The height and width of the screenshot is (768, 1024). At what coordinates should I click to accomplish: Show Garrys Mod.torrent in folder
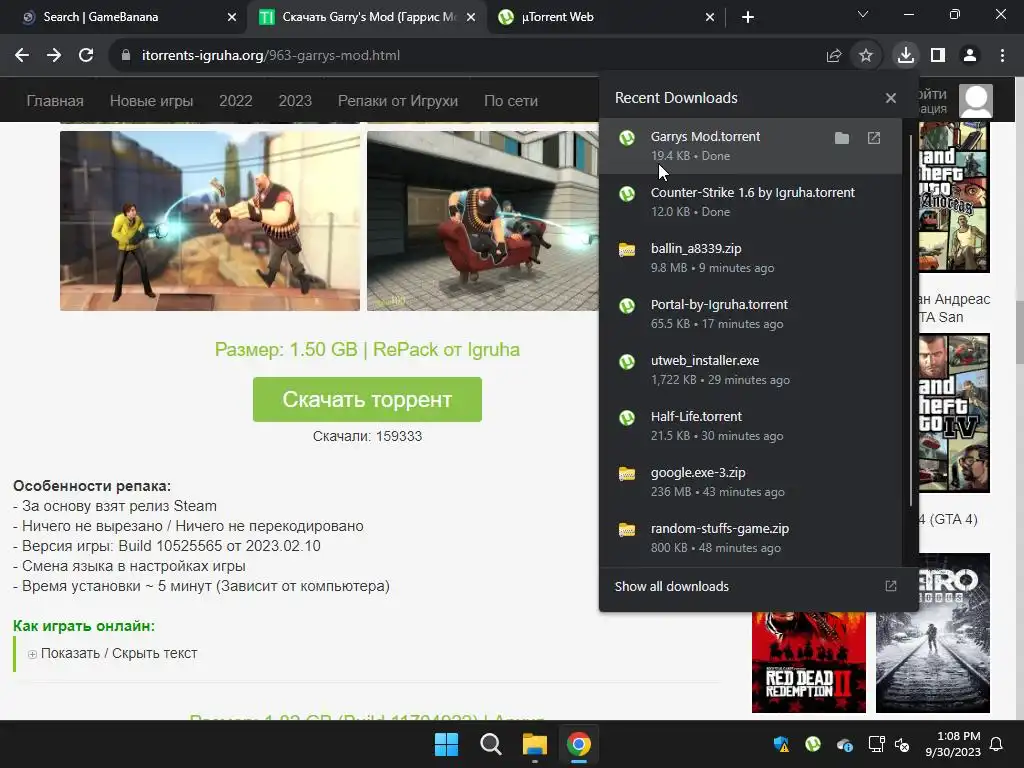(x=842, y=138)
